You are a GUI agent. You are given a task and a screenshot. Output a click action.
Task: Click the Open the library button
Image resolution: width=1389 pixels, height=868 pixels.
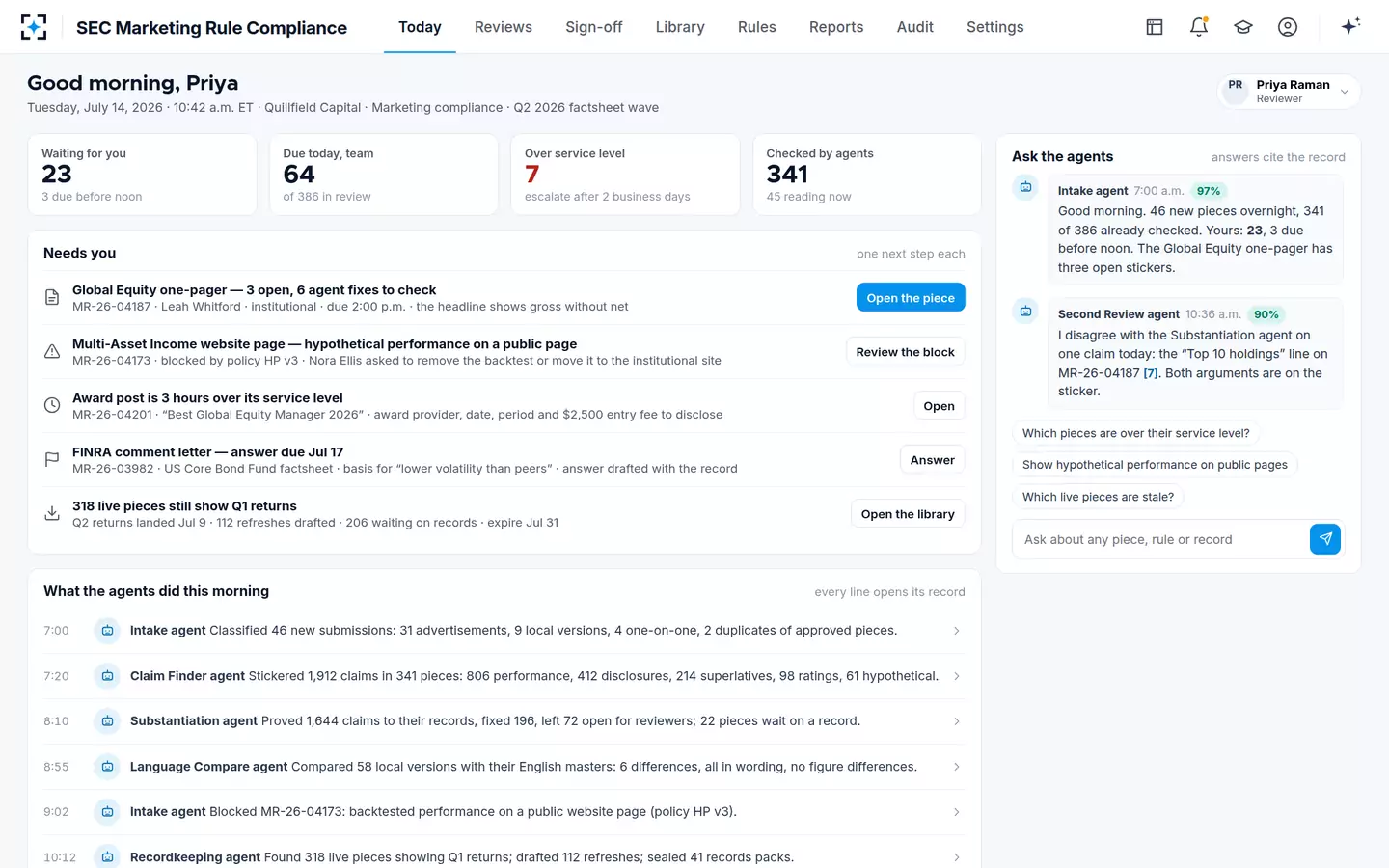coord(908,514)
